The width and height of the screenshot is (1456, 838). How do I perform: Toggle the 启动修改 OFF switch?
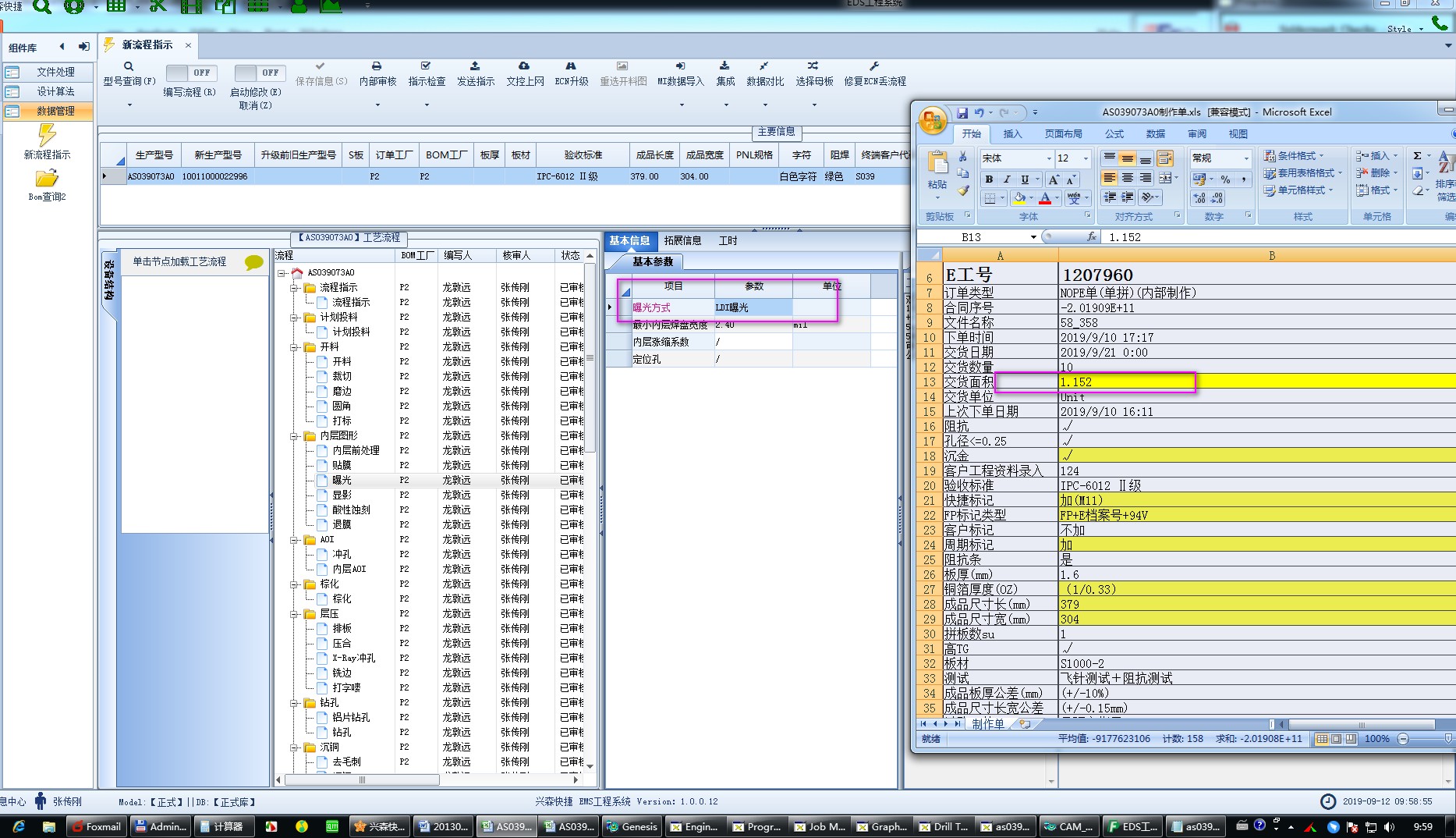tap(260, 73)
